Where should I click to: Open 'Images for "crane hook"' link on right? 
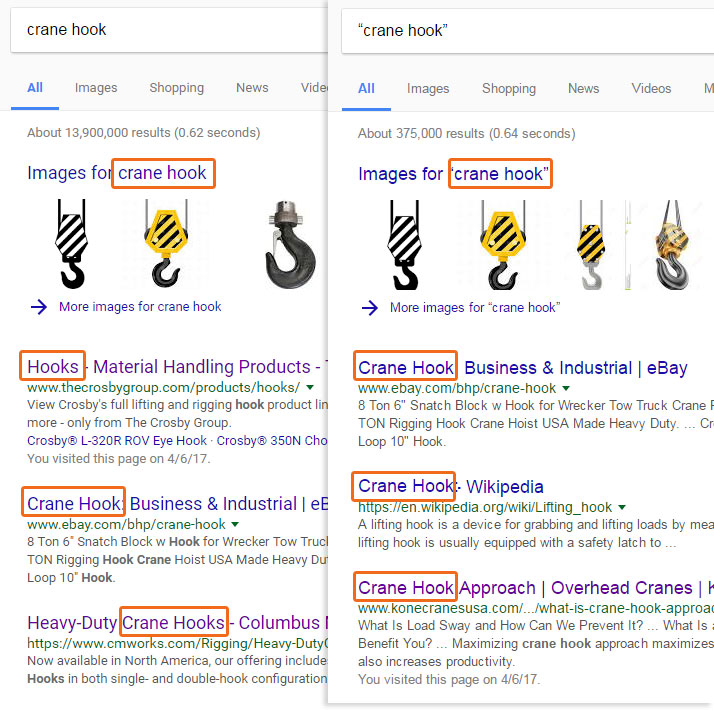click(454, 174)
